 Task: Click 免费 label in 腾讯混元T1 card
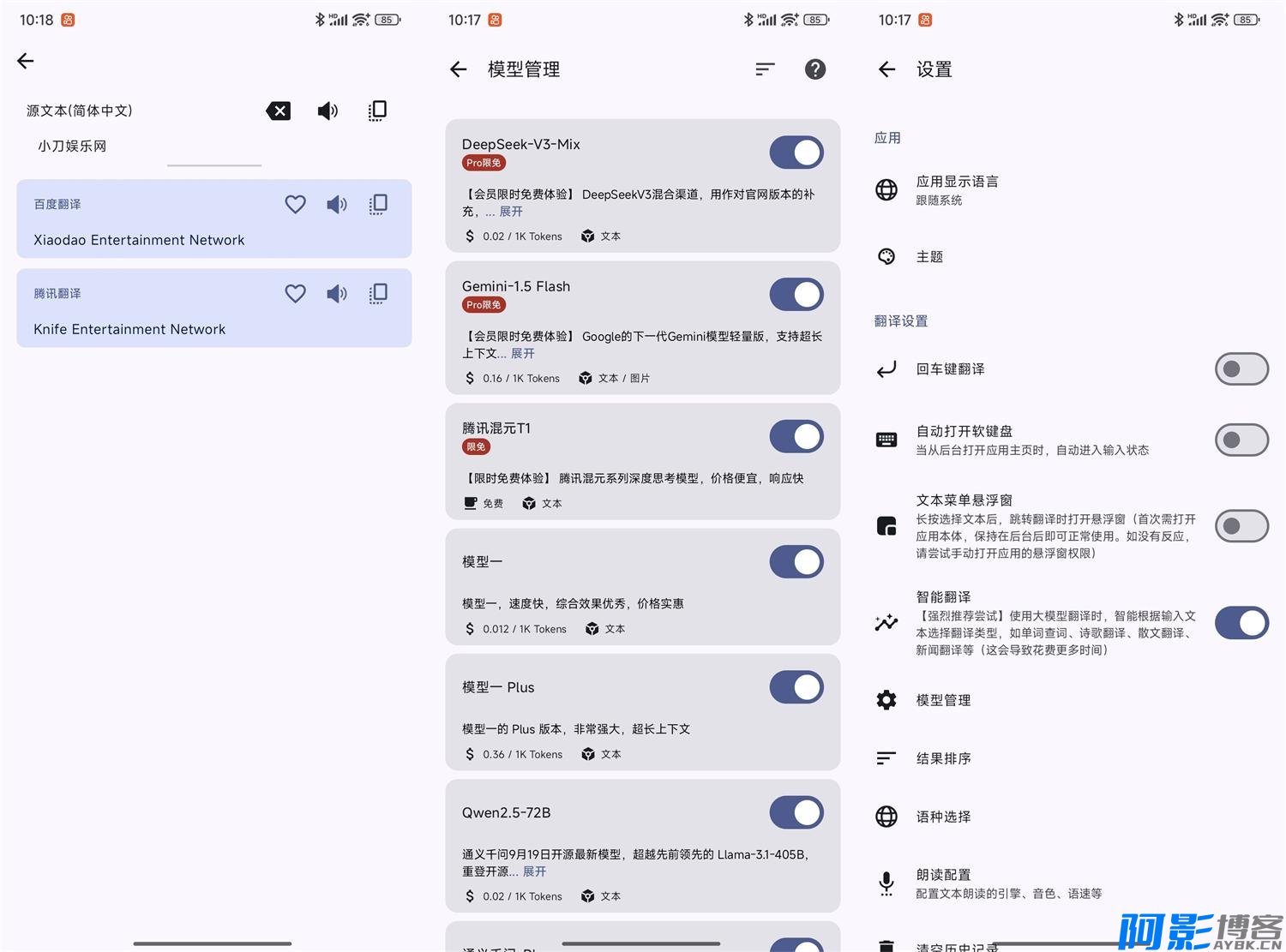[x=493, y=504]
